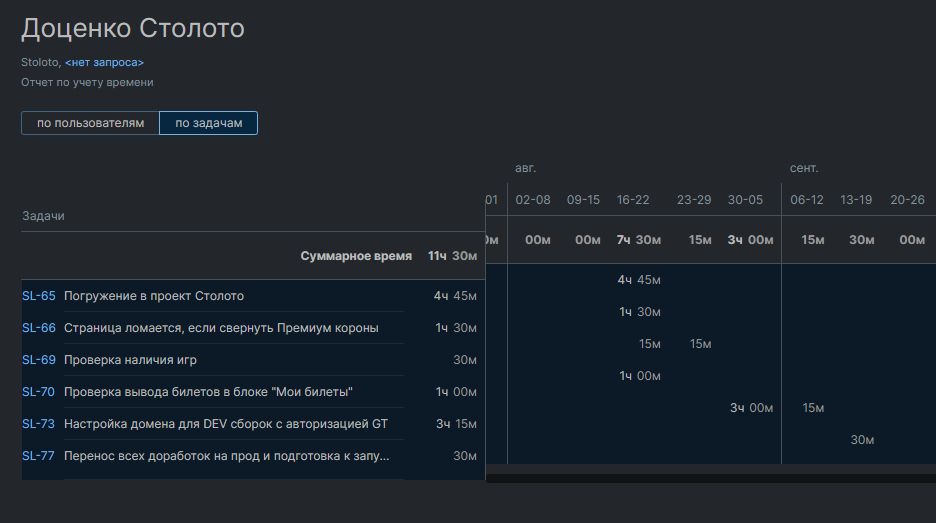The image size is (936, 523).
Task: Open the SL-69 issue ID link
Action: (38, 360)
